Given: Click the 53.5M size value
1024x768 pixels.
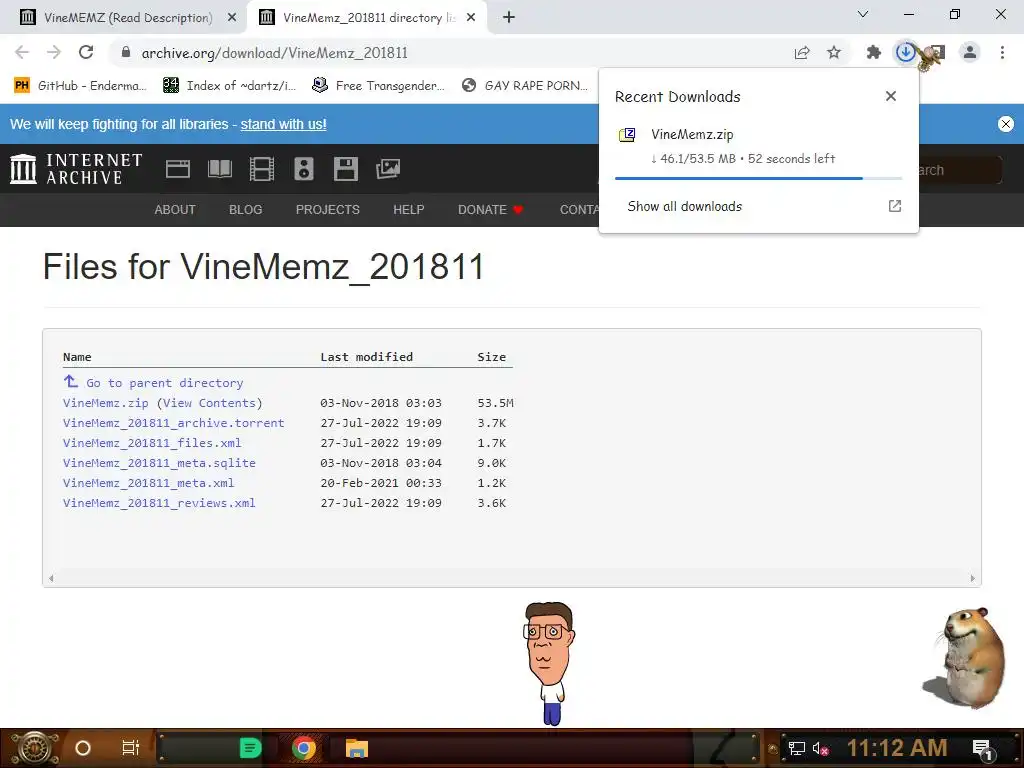Looking at the screenshot, I should pos(495,403).
